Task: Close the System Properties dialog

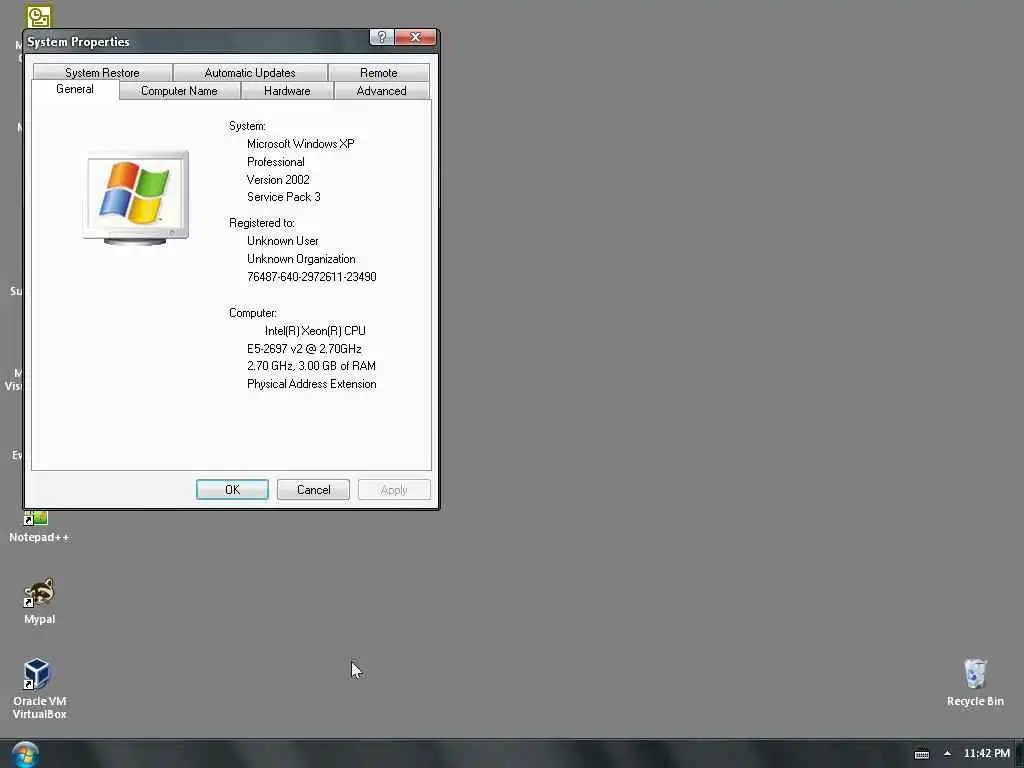Action: coord(415,37)
